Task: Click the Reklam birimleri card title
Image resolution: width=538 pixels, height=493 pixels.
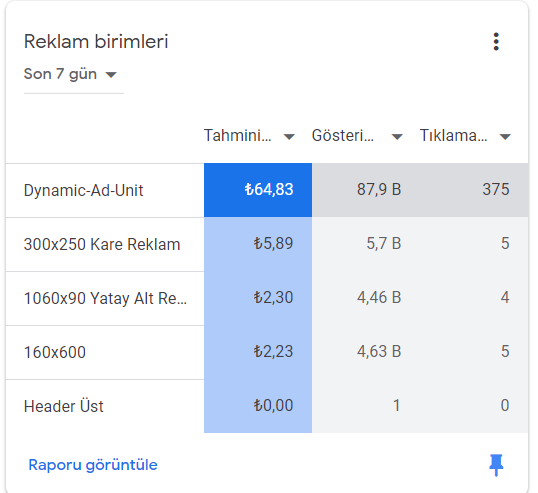Action: click(96, 42)
